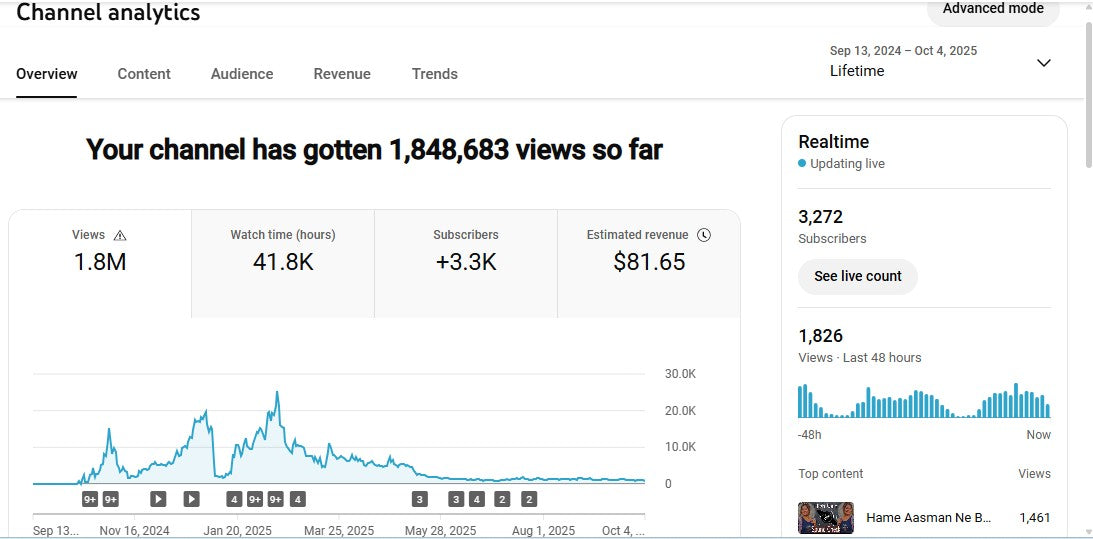The width and height of the screenshot is (1093, 539).
Task: Click the rightmost 9+ video marker
Action: [x=275, y=499]
